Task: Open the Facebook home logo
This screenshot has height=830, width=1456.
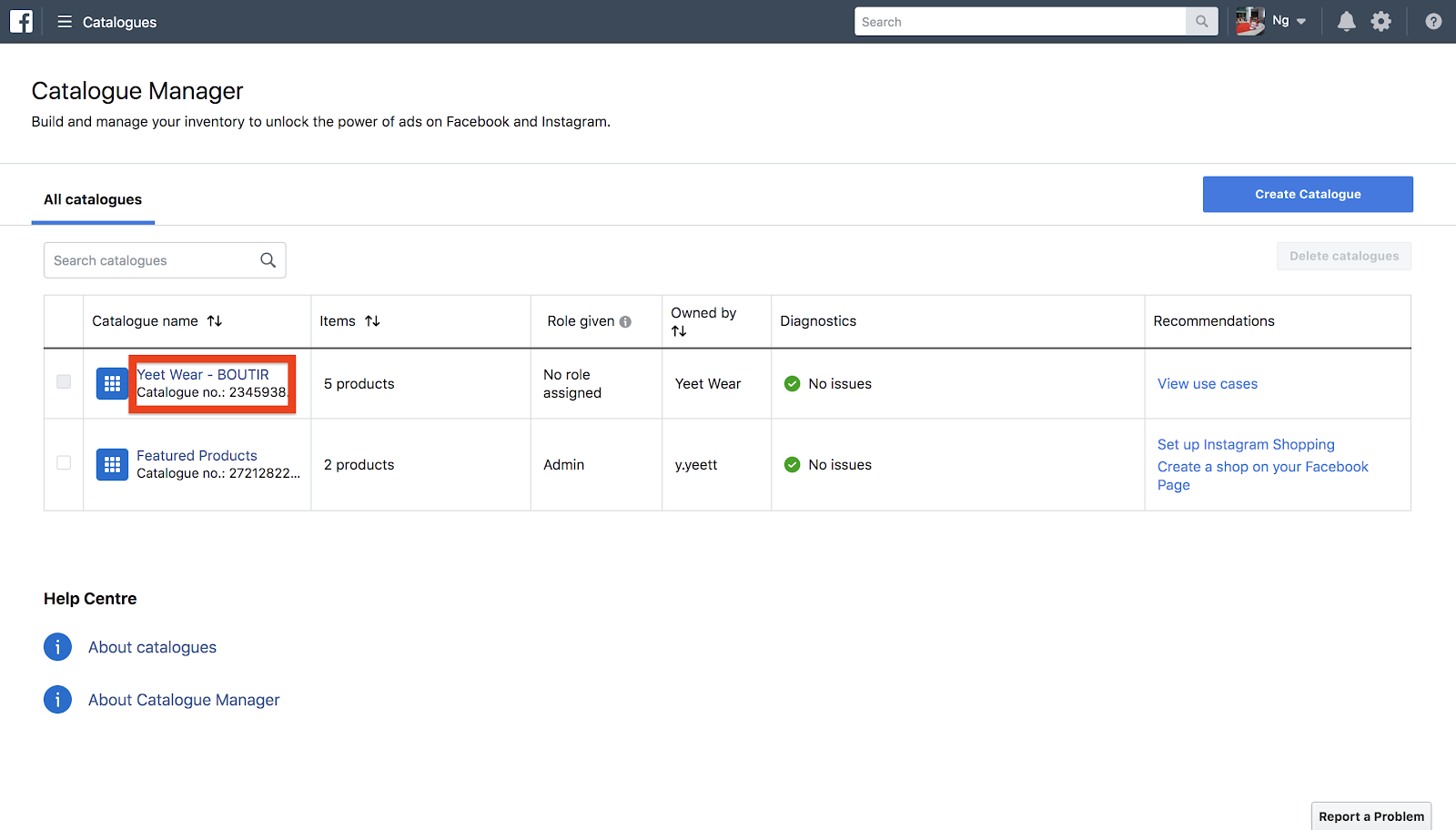Action: [21, 21]
